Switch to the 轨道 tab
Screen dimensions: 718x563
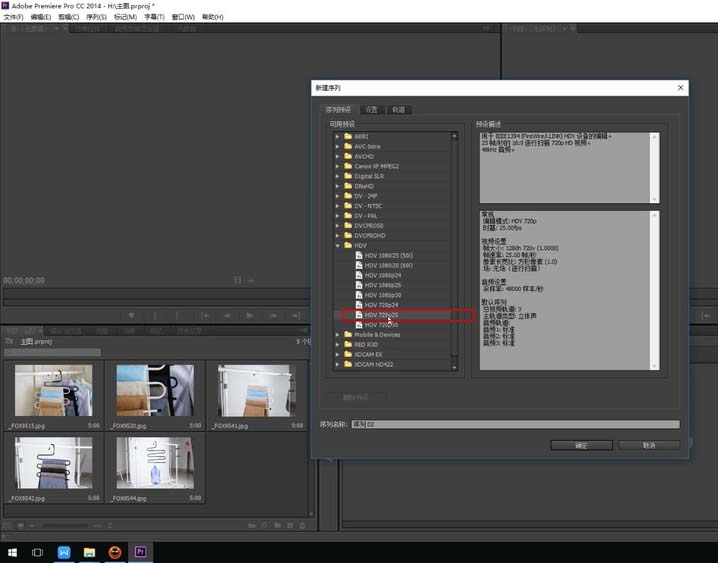(x=397, y=109)
